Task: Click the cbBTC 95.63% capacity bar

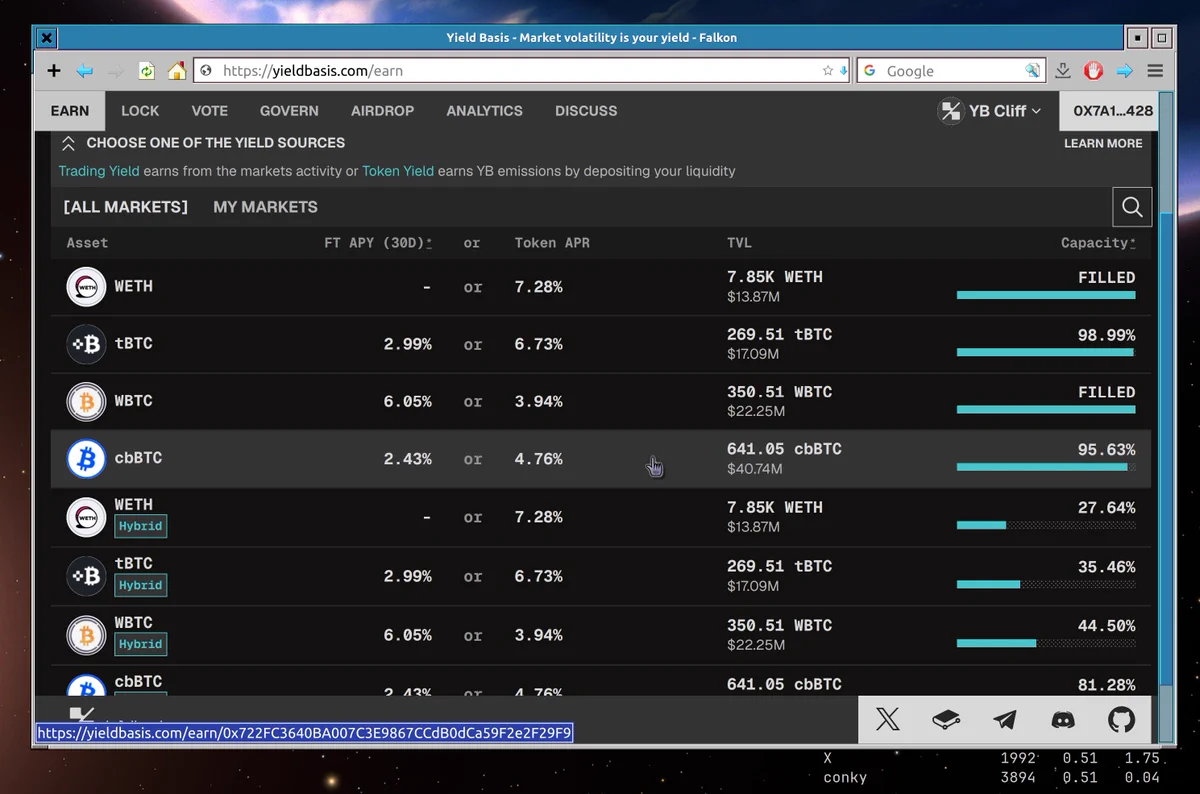Action: point(1046,467)
